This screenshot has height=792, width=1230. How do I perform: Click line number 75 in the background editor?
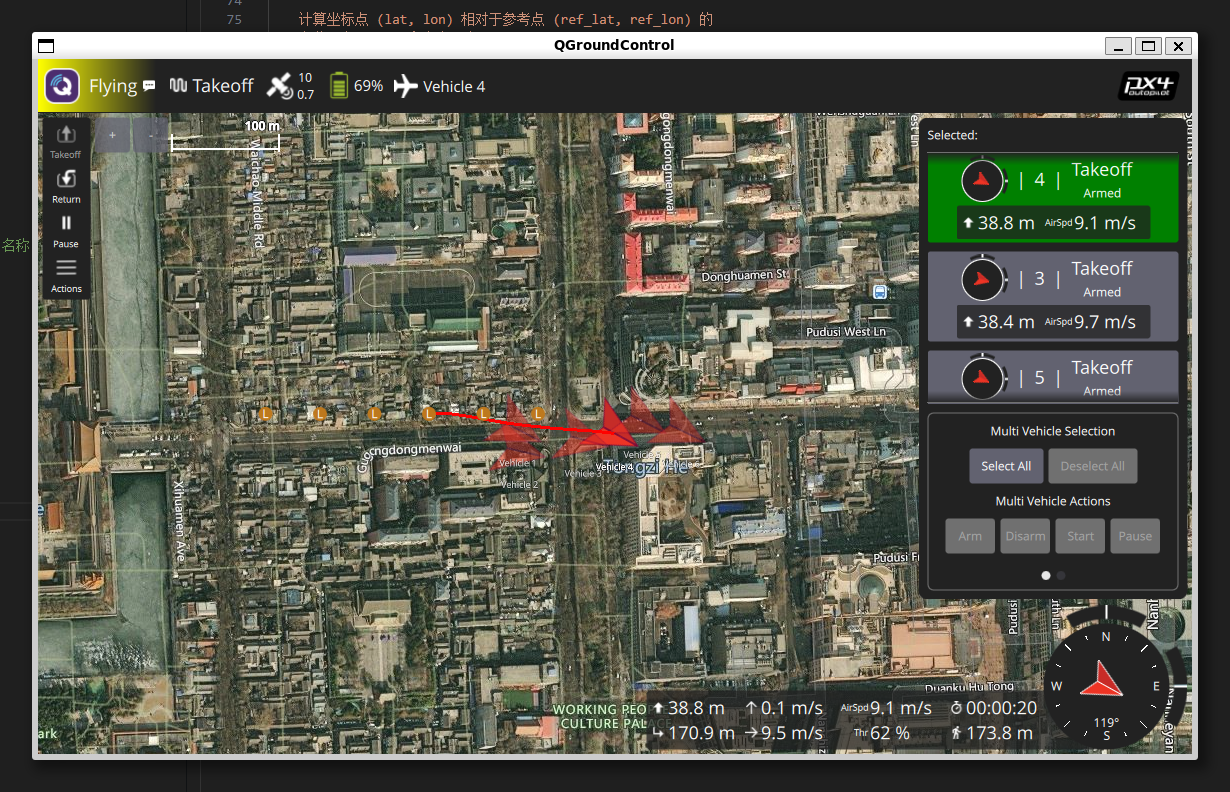[234, 20]
